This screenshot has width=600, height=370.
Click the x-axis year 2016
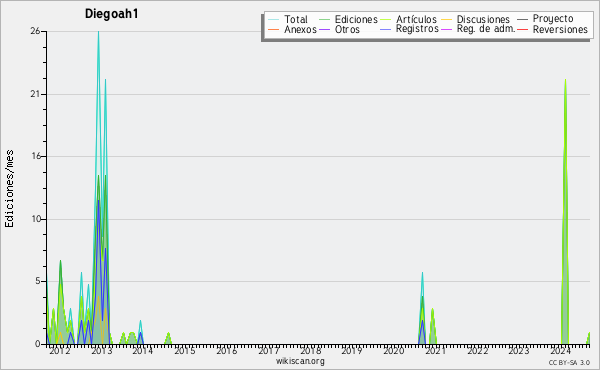point(227,351)
